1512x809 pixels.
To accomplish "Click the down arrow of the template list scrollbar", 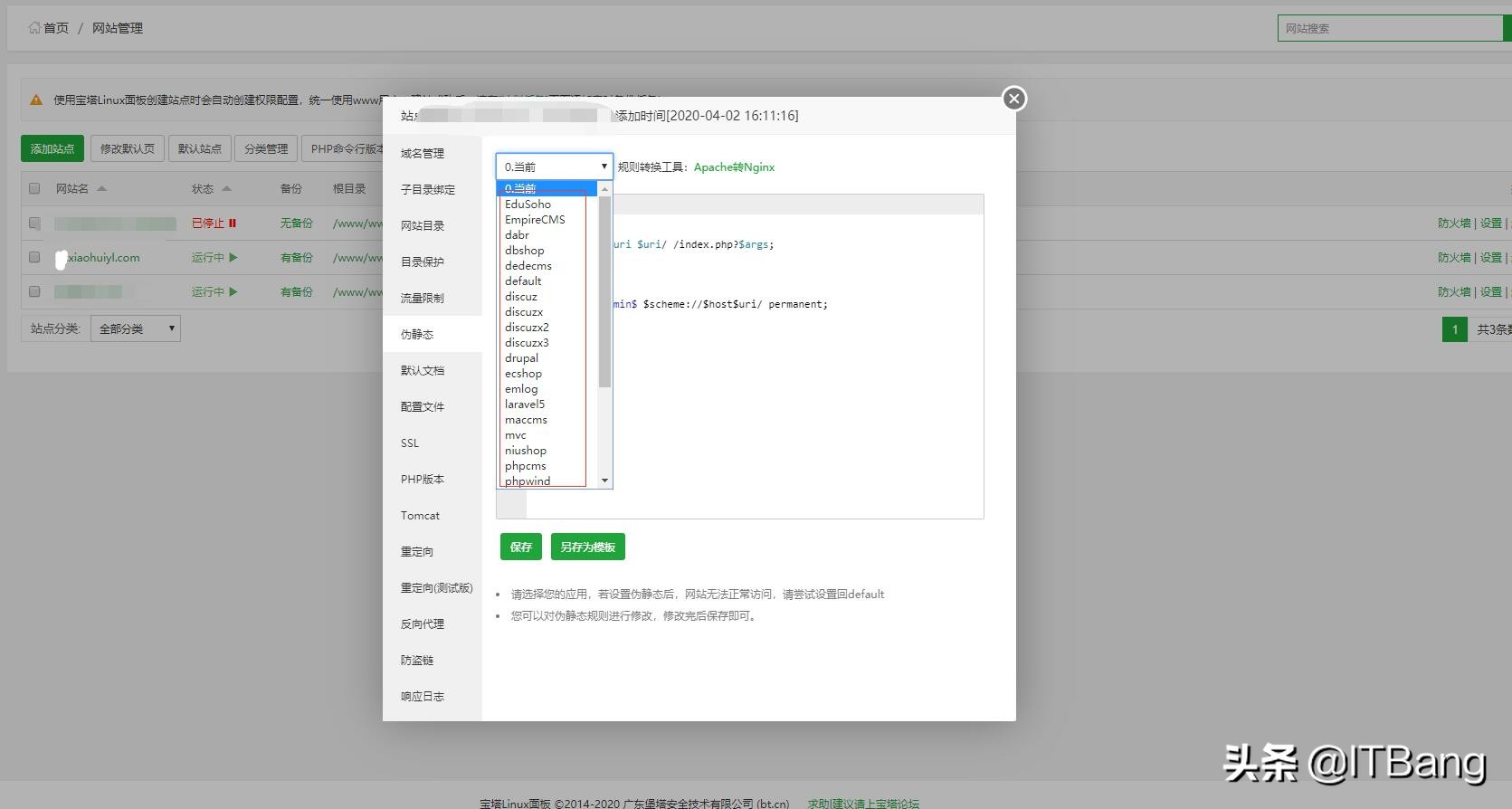I will pyautogui.click(x=604, y=481).
